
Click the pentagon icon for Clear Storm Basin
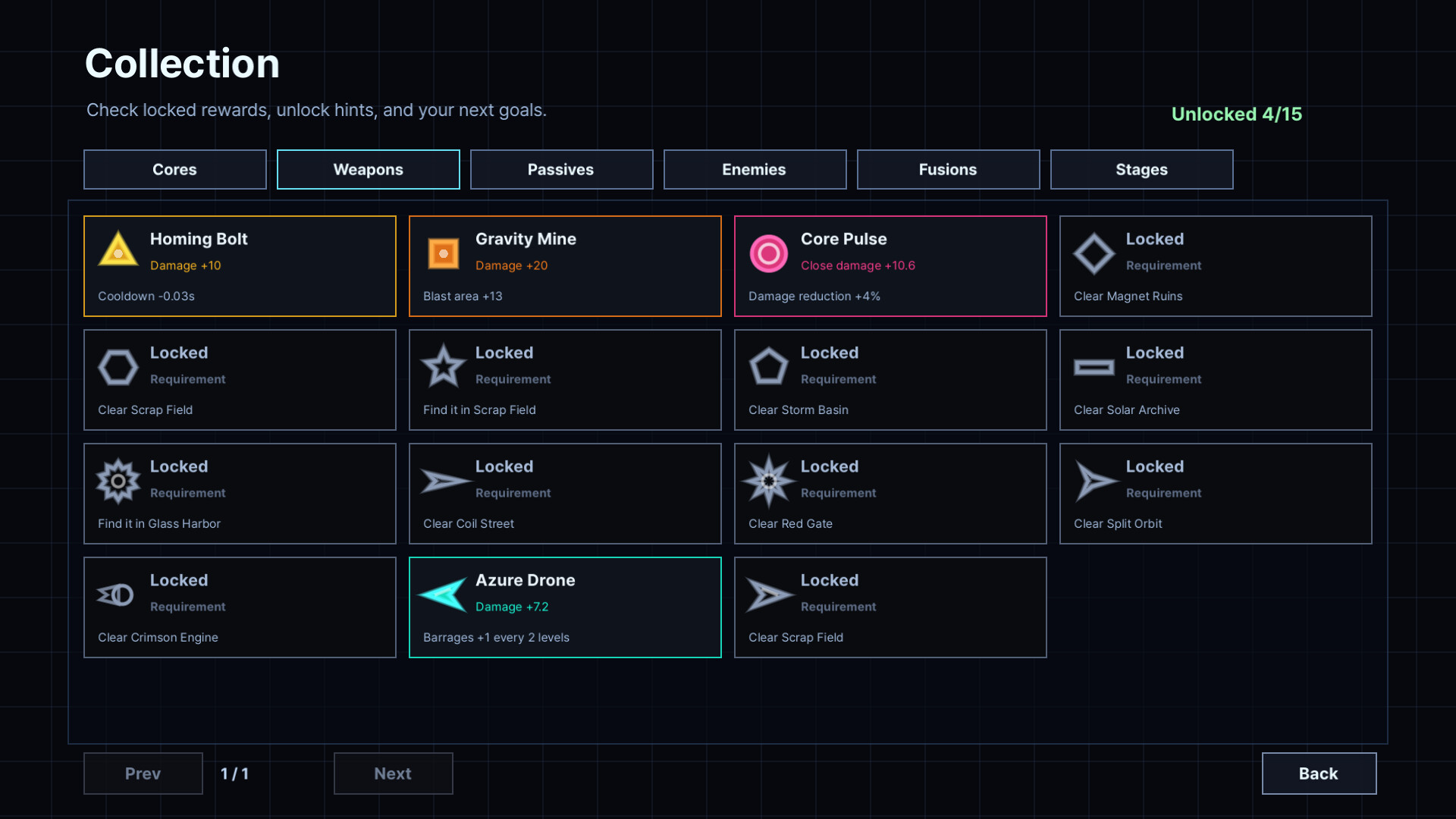[769, 366]
